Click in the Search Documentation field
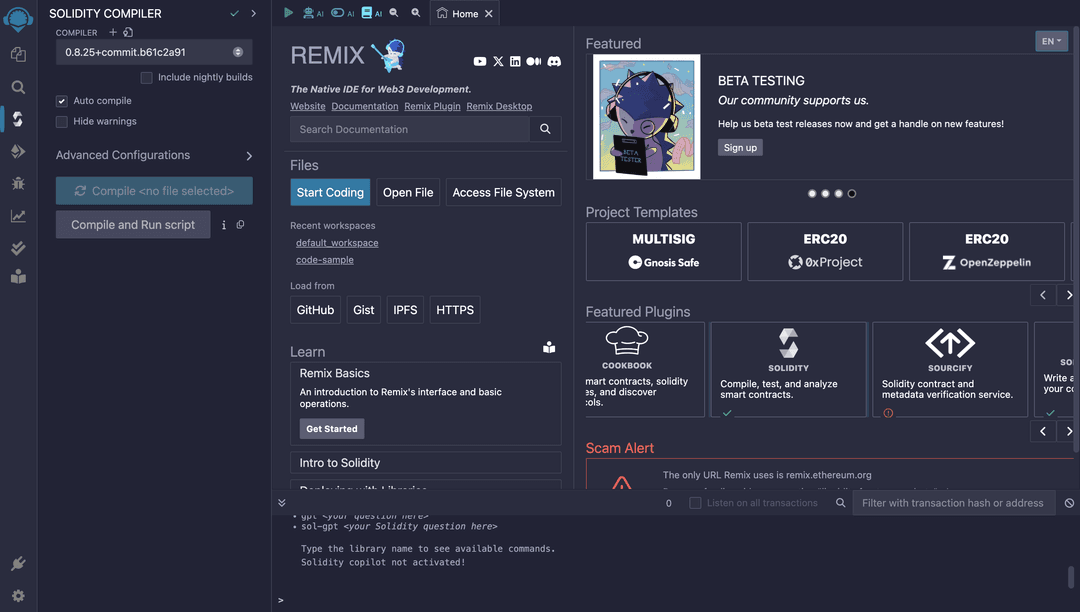Viewport: 1080px width, 612px height. 410,129
